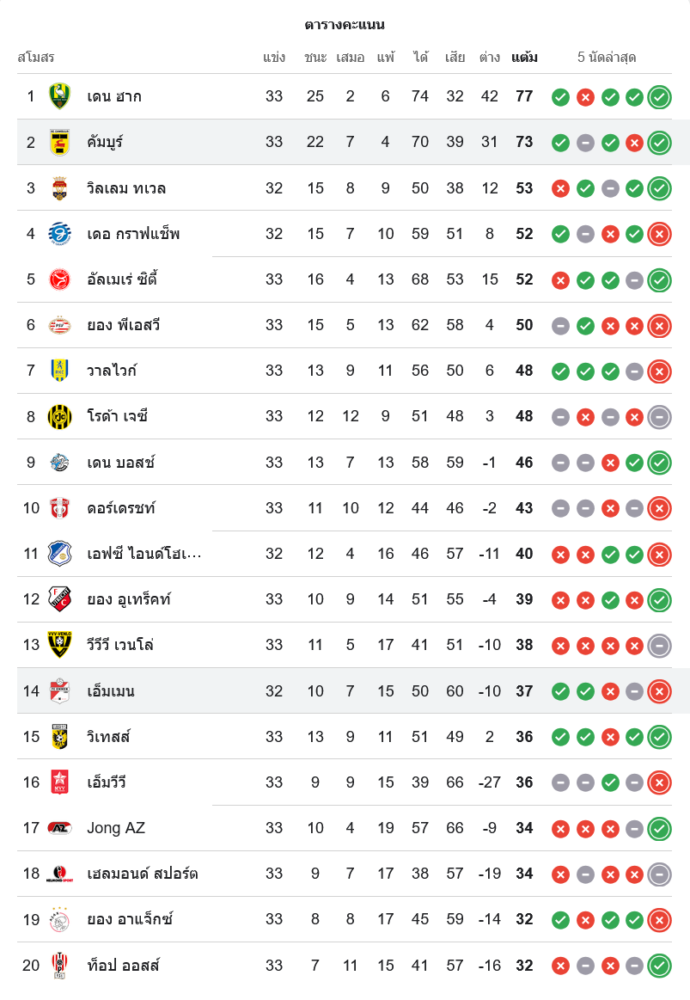690x1000 pixels.
Task: Click the ต่าง goal difference header
Action: pos(489,57)
